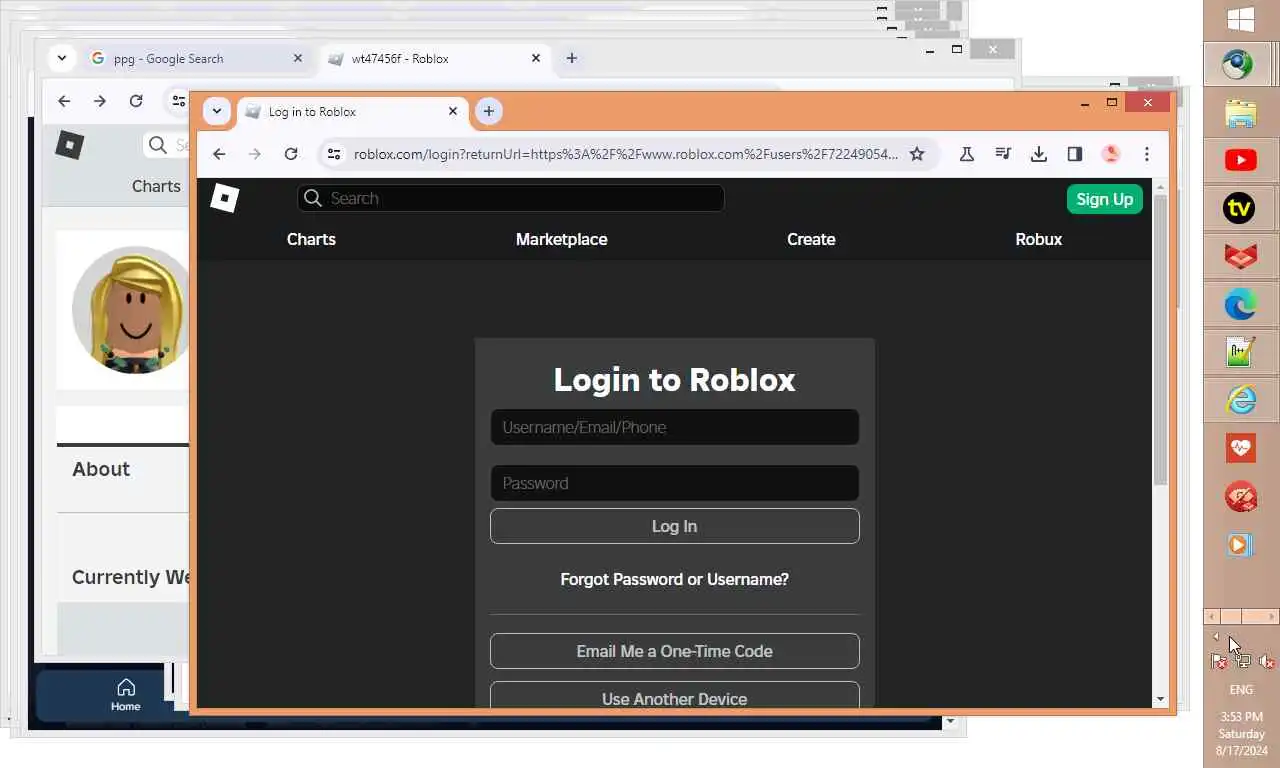
Task: Open the Windows Start button
Action: pos(1241,19)
